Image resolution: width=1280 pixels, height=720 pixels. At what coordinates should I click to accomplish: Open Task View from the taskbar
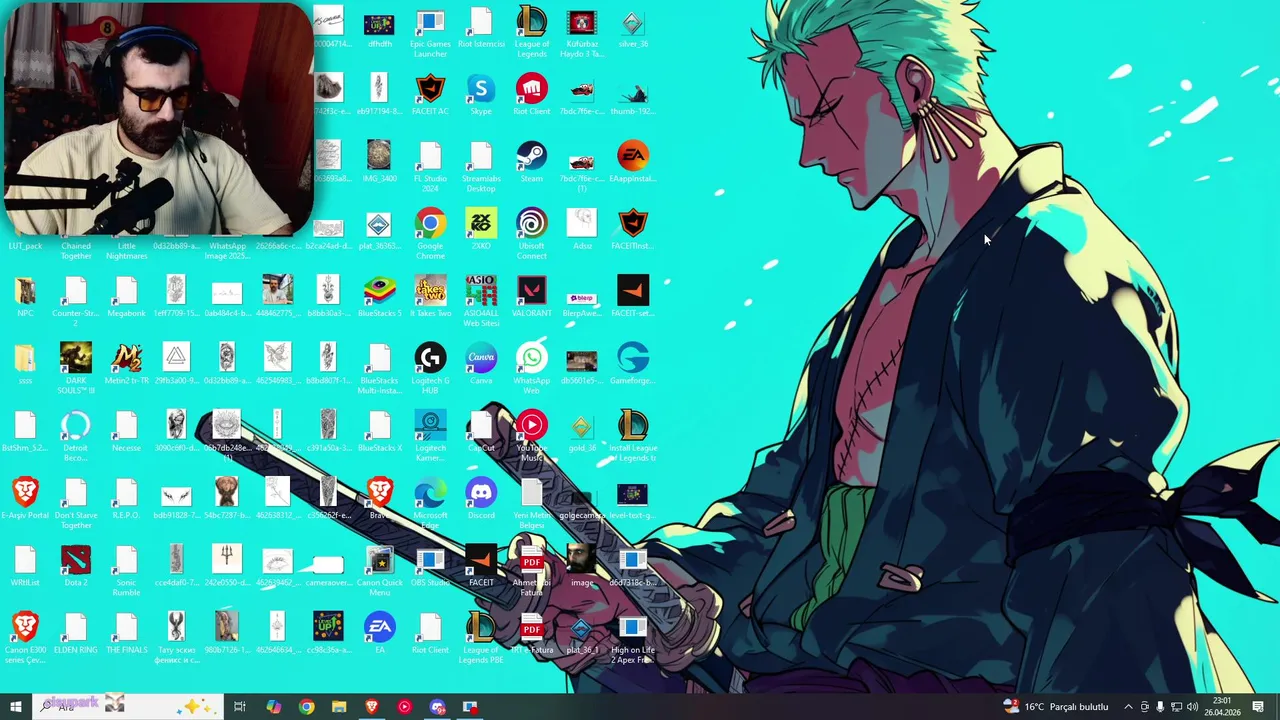[240, 707]
